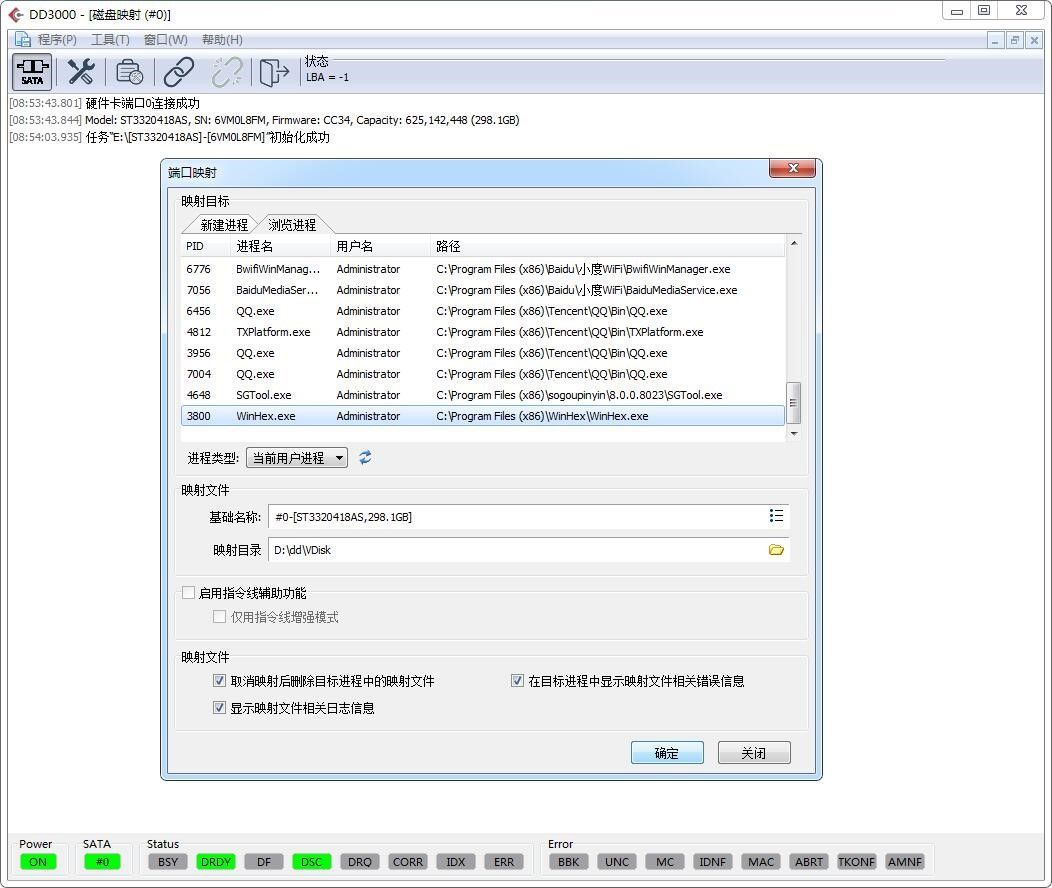Click the CORR status indicator
This screenshot has height=888, width=1052.
pyautogui.click(x=408, y=862)
